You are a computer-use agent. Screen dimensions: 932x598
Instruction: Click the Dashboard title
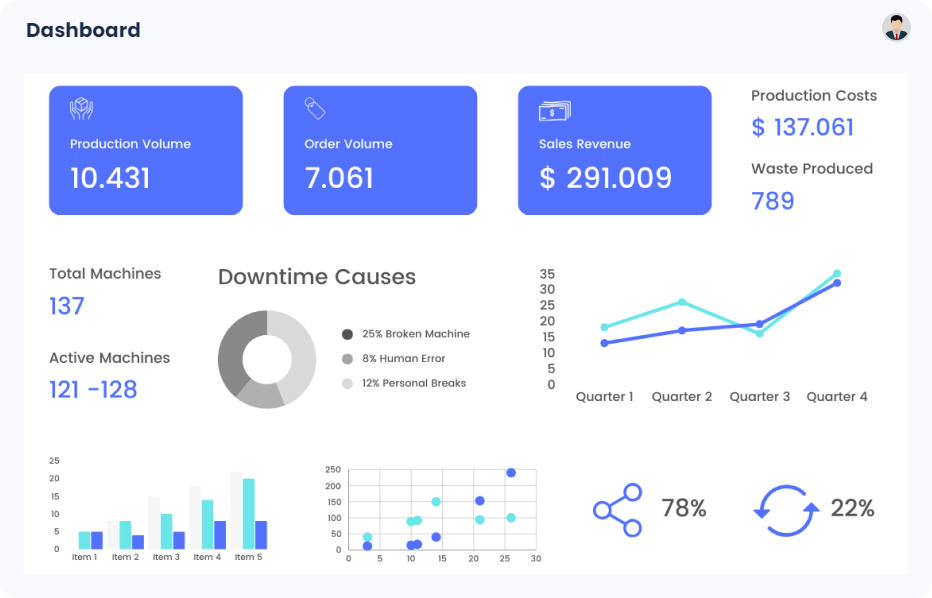coord(83,30)
